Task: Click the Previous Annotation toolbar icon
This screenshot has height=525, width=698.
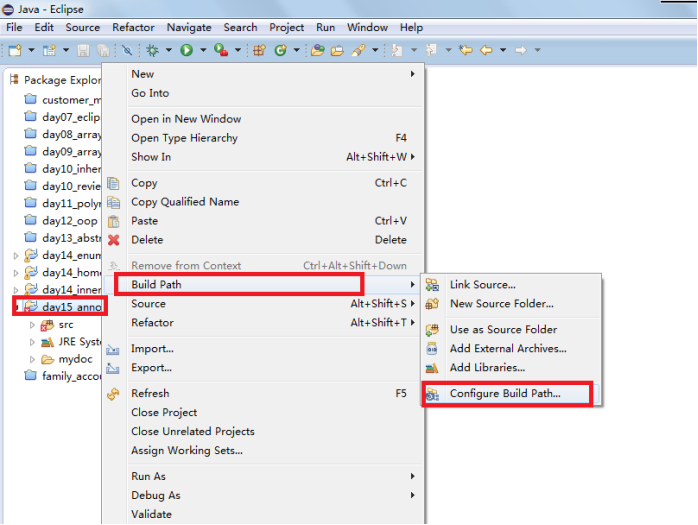Action: pos(431,50)
